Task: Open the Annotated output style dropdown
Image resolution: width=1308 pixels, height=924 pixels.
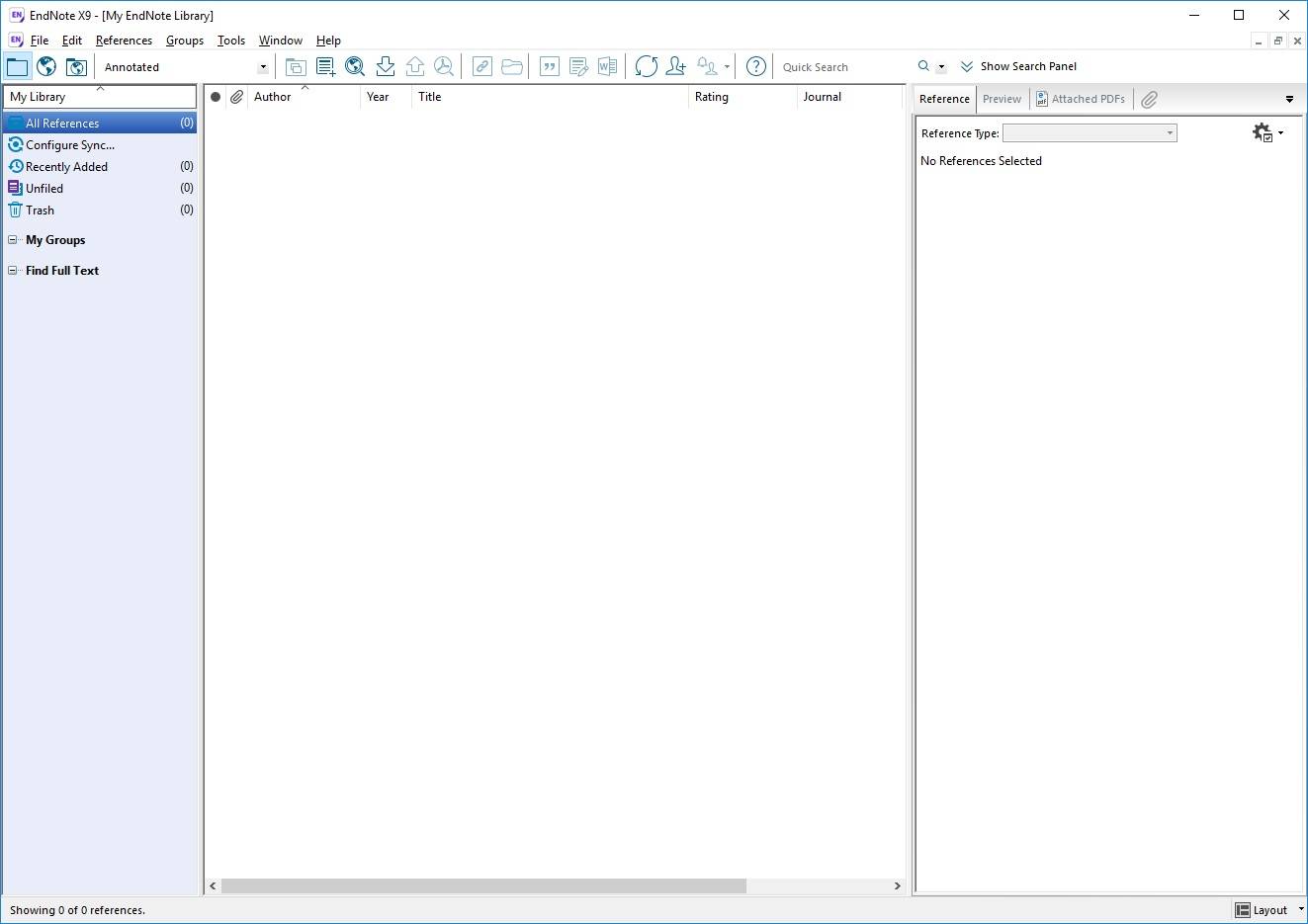Action: pyautogui.click(x=263, y=67)
